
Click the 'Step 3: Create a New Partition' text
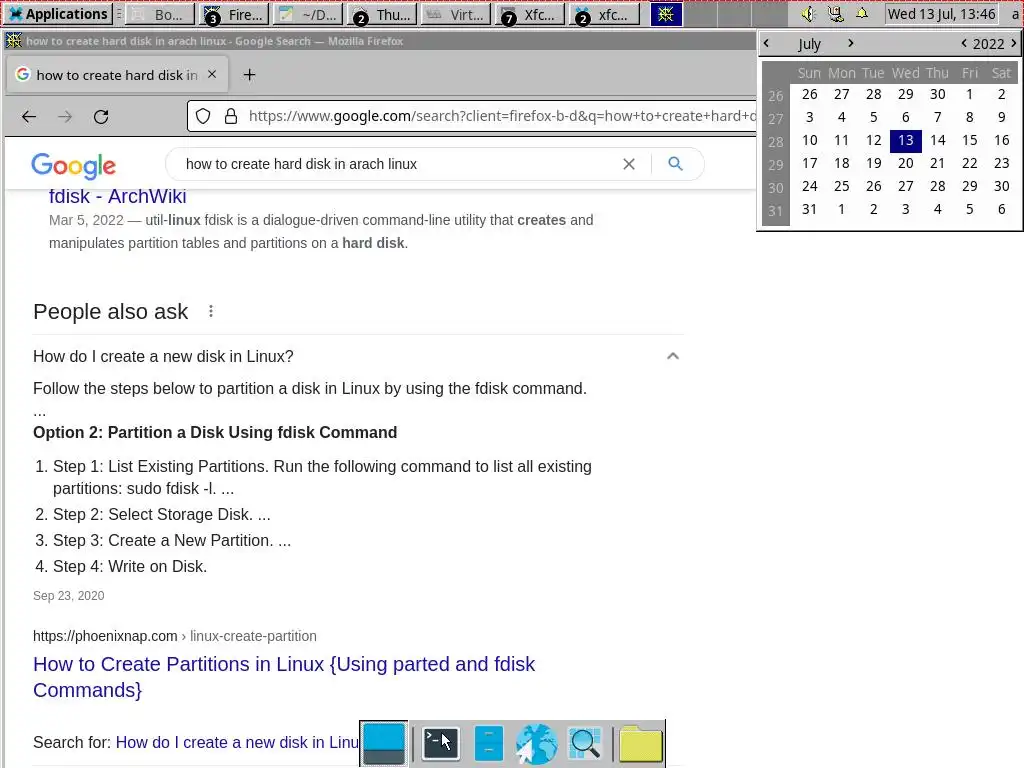[172, 541]
